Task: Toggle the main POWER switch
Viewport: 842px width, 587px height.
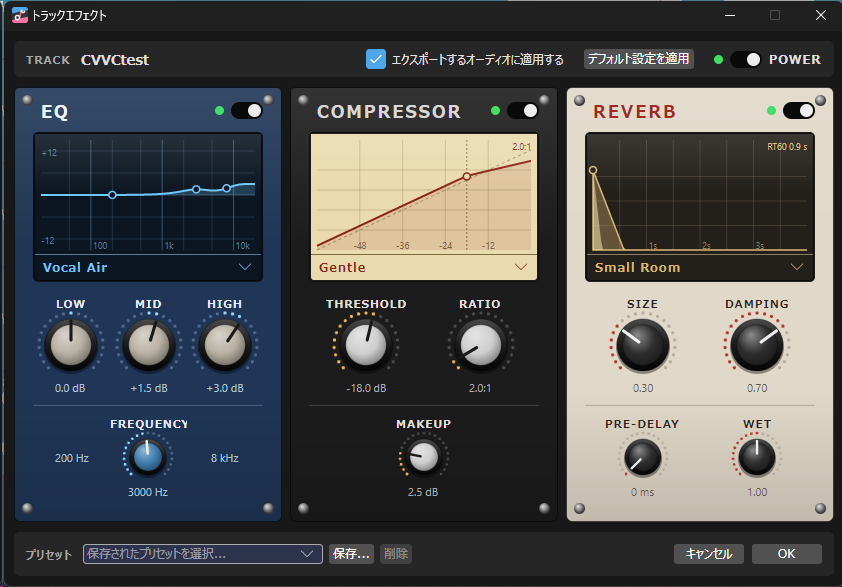Action: [745, 60]
